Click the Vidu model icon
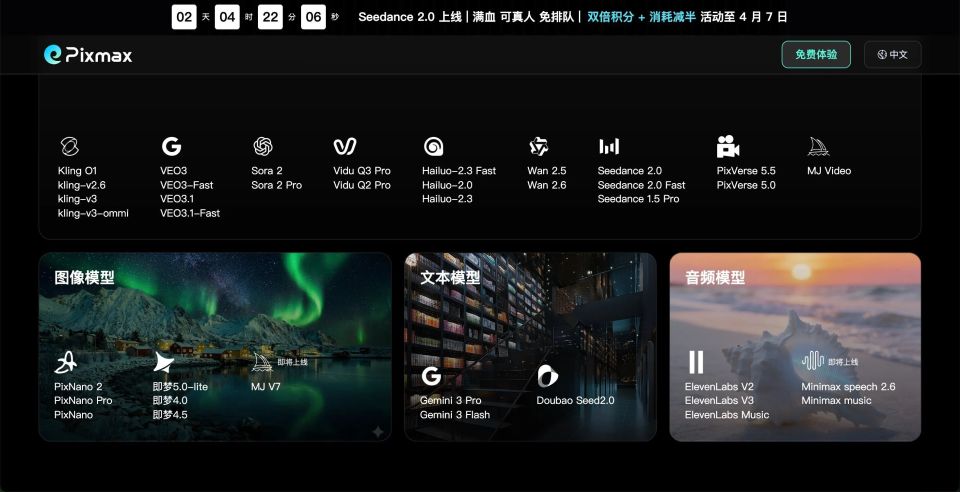This screenshot has height=492, width=960. (345, 146)
